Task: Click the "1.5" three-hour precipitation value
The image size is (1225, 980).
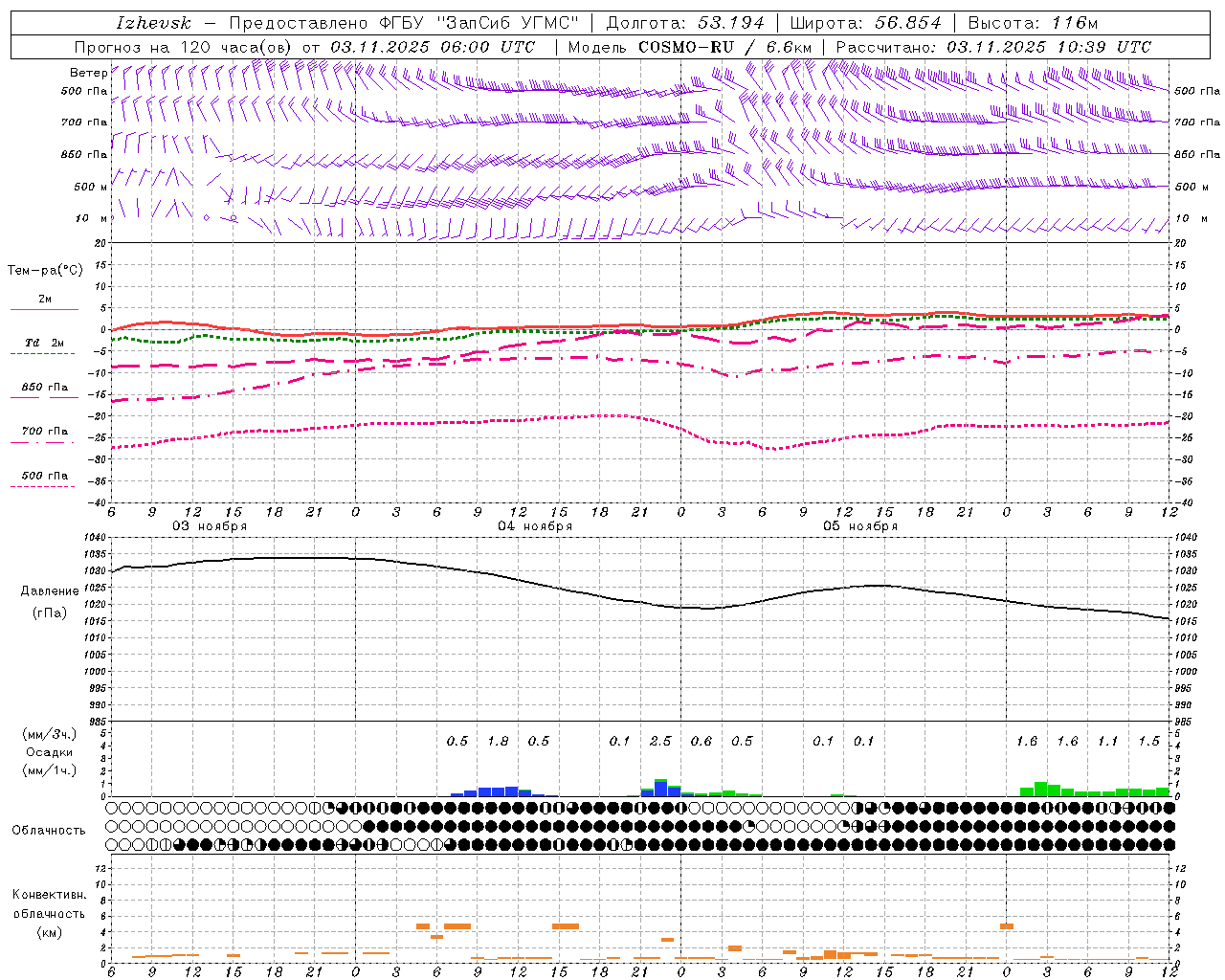Action: [x=1149, y=741]
